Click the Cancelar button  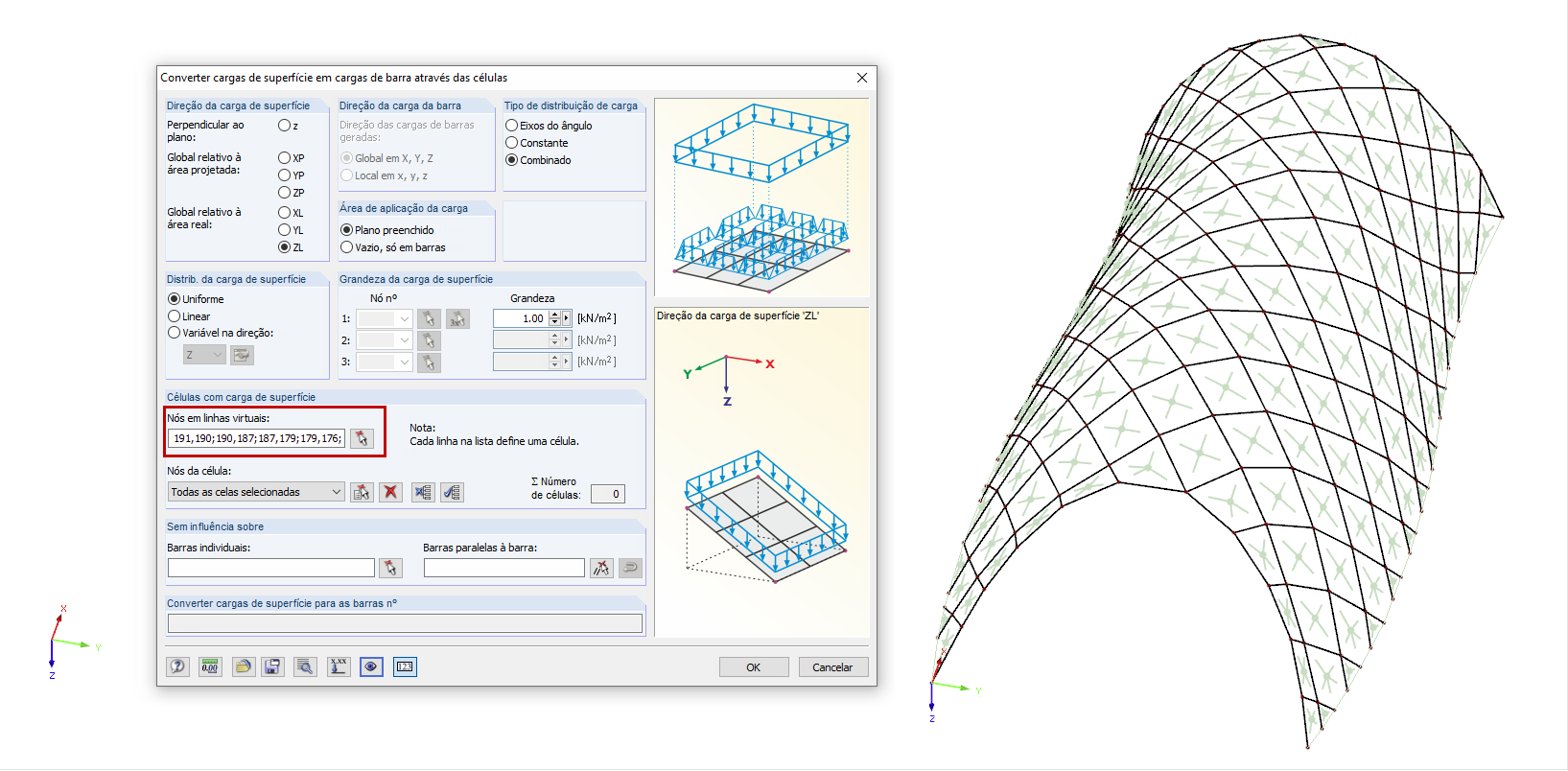832,667
